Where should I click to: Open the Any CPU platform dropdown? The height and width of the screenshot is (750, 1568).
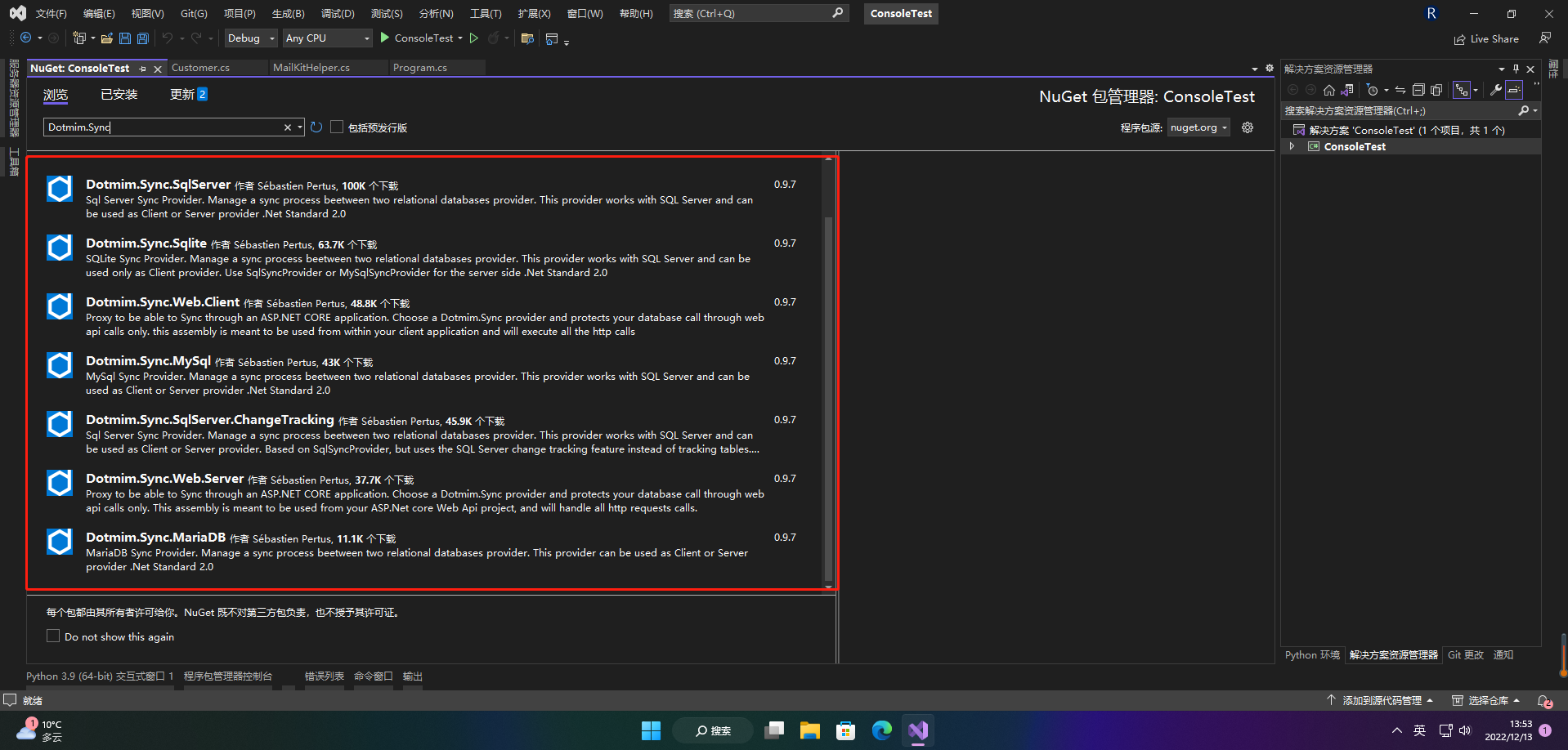coord(327,38)
